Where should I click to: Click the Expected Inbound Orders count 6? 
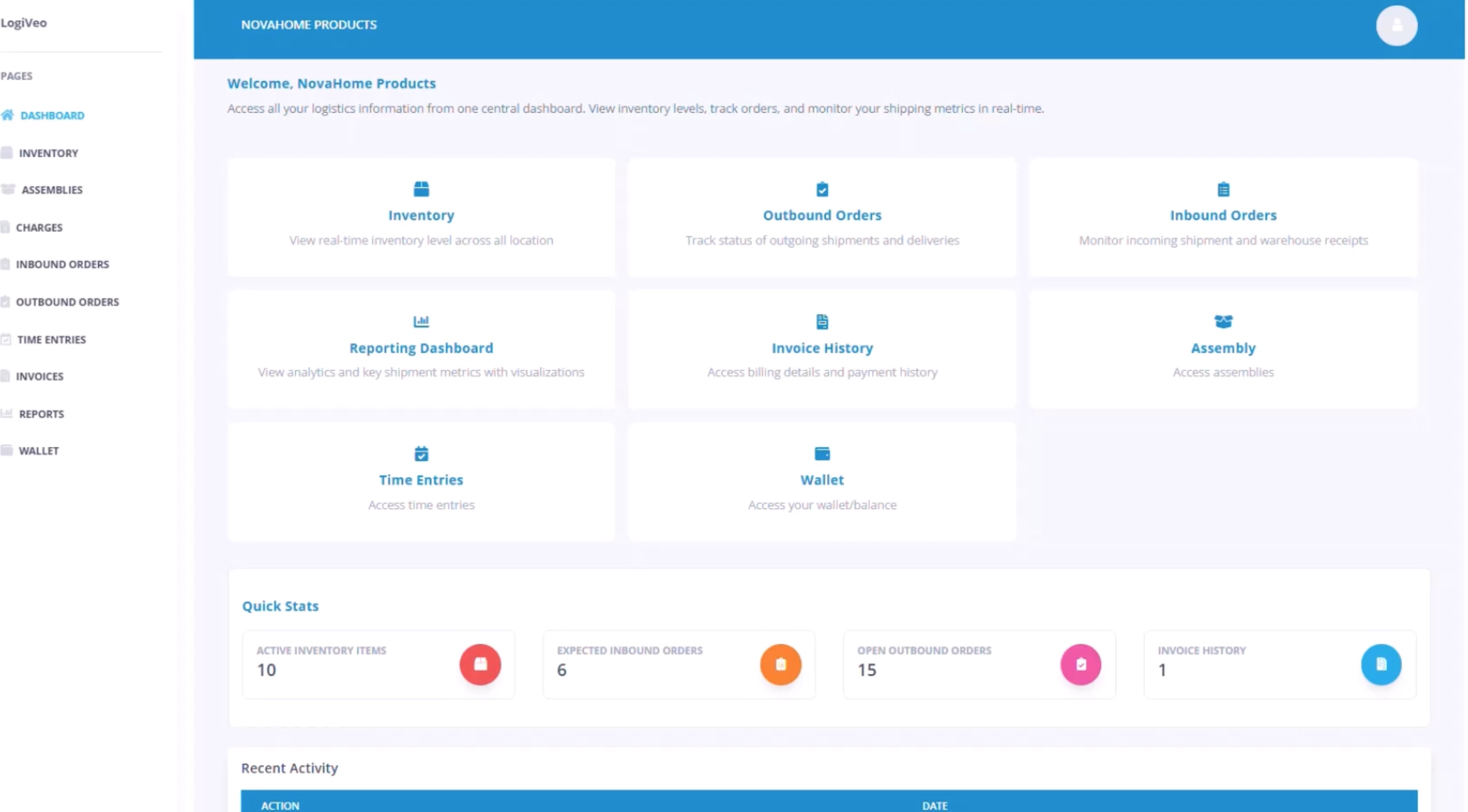561,669
